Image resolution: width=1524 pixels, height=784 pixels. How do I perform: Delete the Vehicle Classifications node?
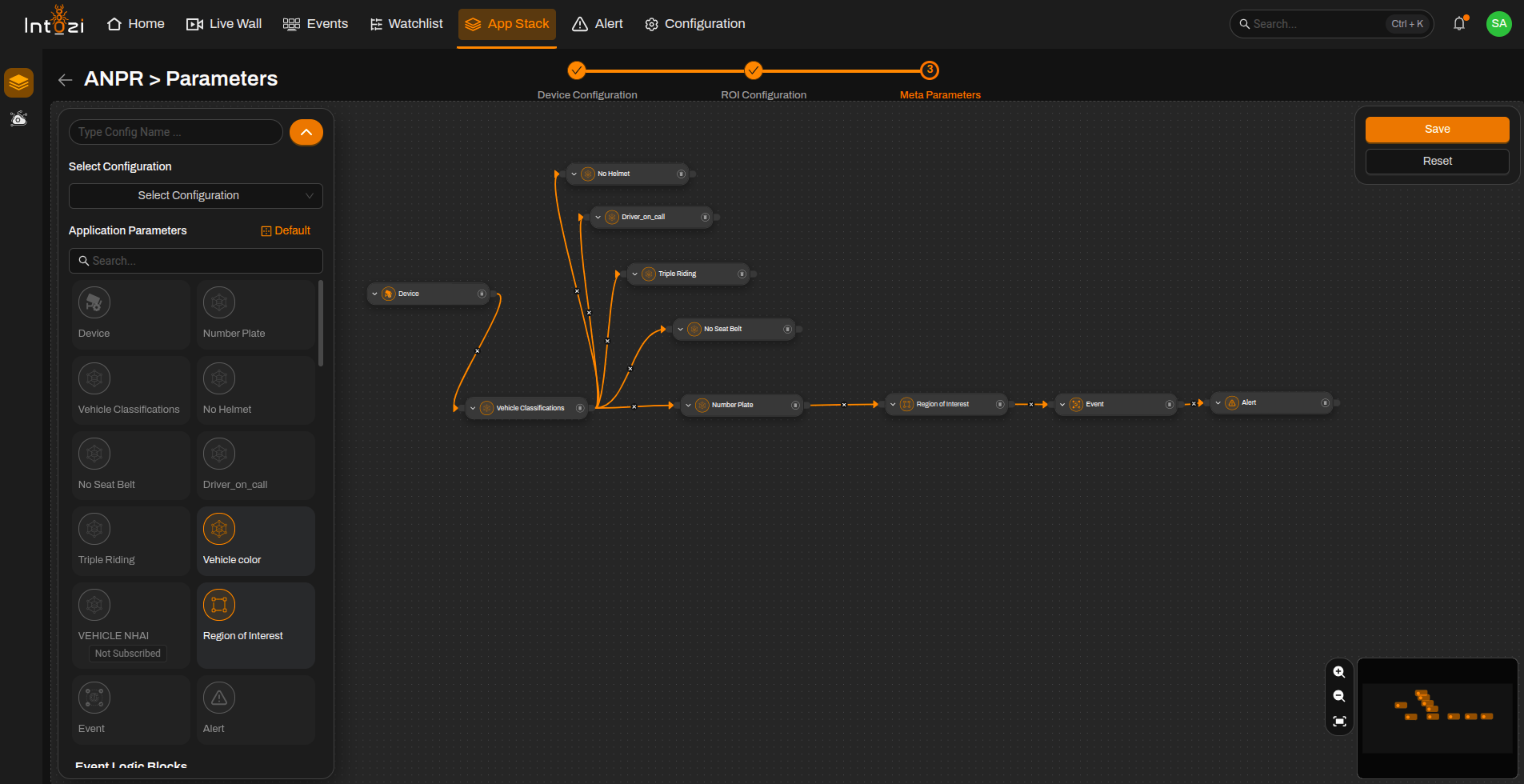pyautogui.click(x=580, y=408)
